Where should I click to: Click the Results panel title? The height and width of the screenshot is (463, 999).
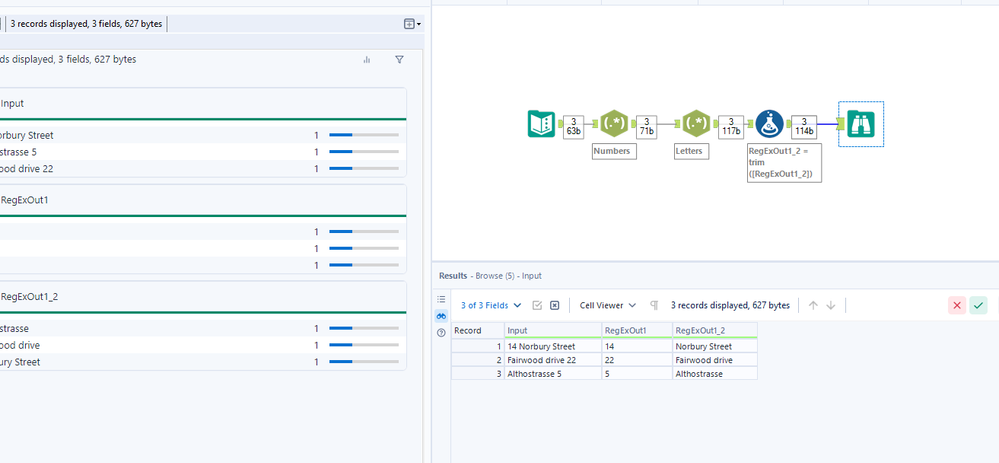pyautogui.click(x=453, y=276)
